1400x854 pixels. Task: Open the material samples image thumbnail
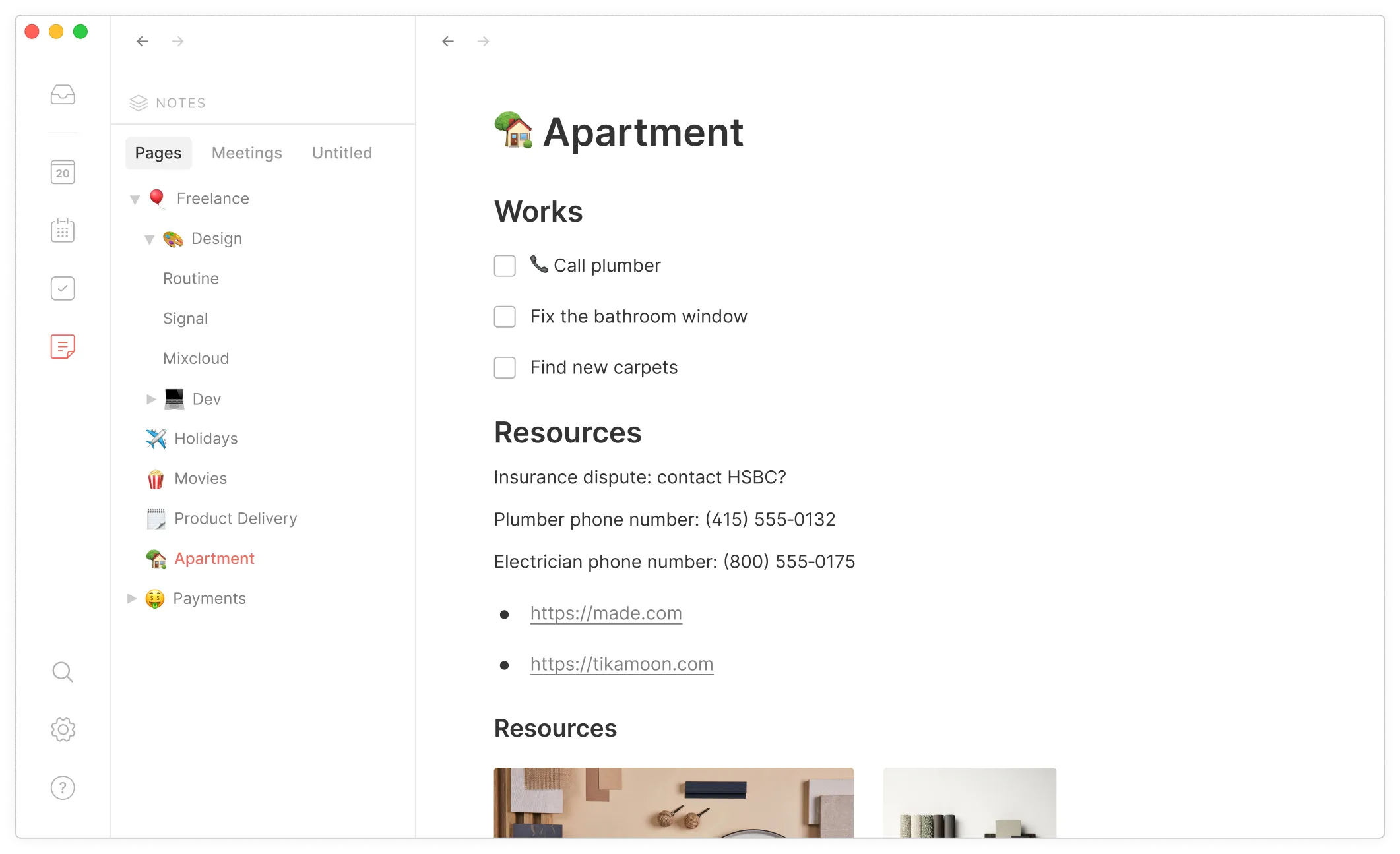point(673,802)
